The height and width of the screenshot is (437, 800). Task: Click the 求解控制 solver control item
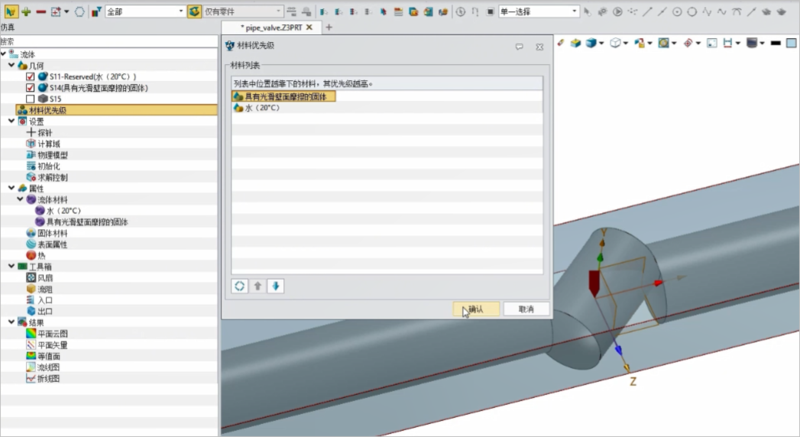51,177
